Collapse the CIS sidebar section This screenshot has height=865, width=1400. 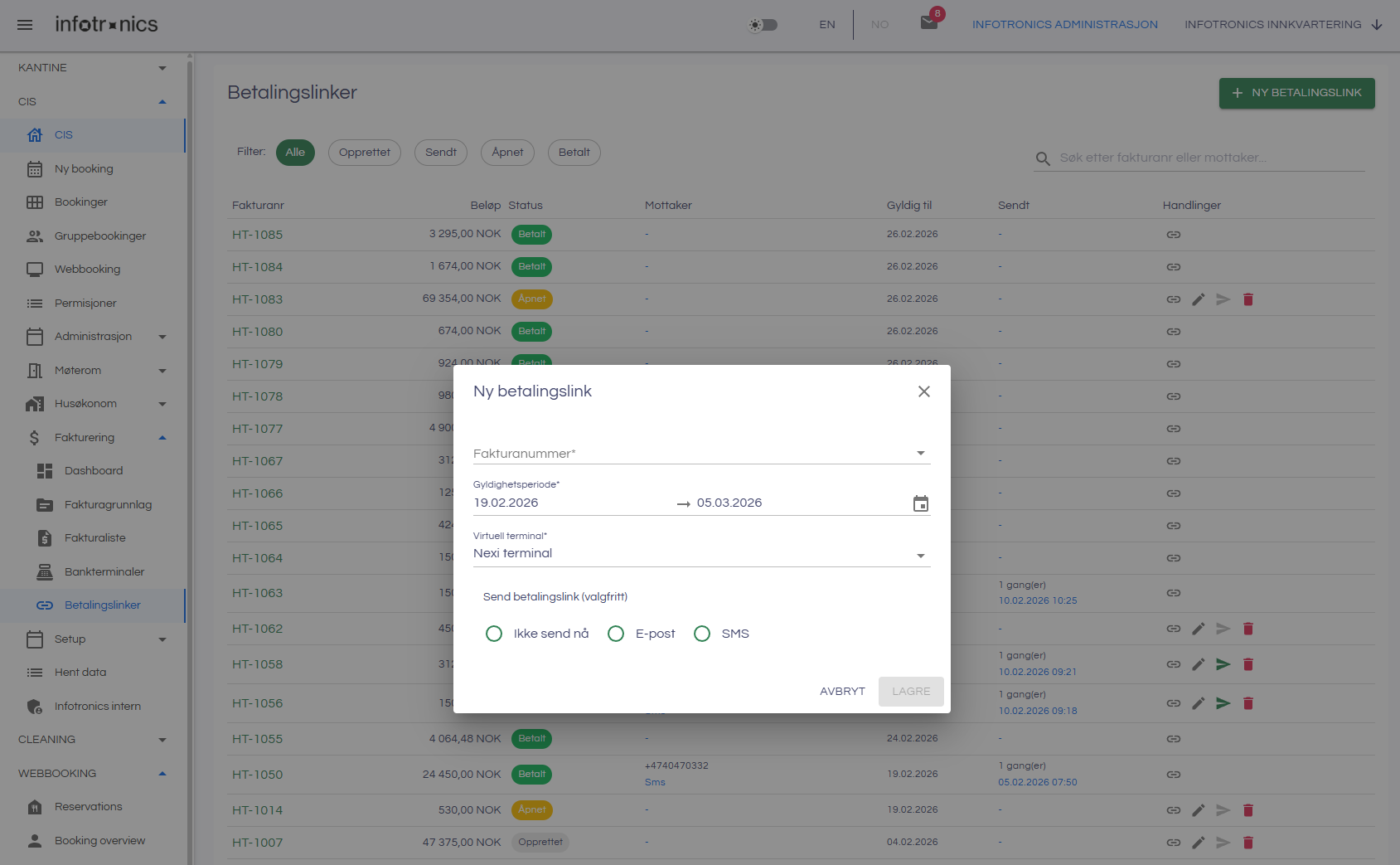92,102
